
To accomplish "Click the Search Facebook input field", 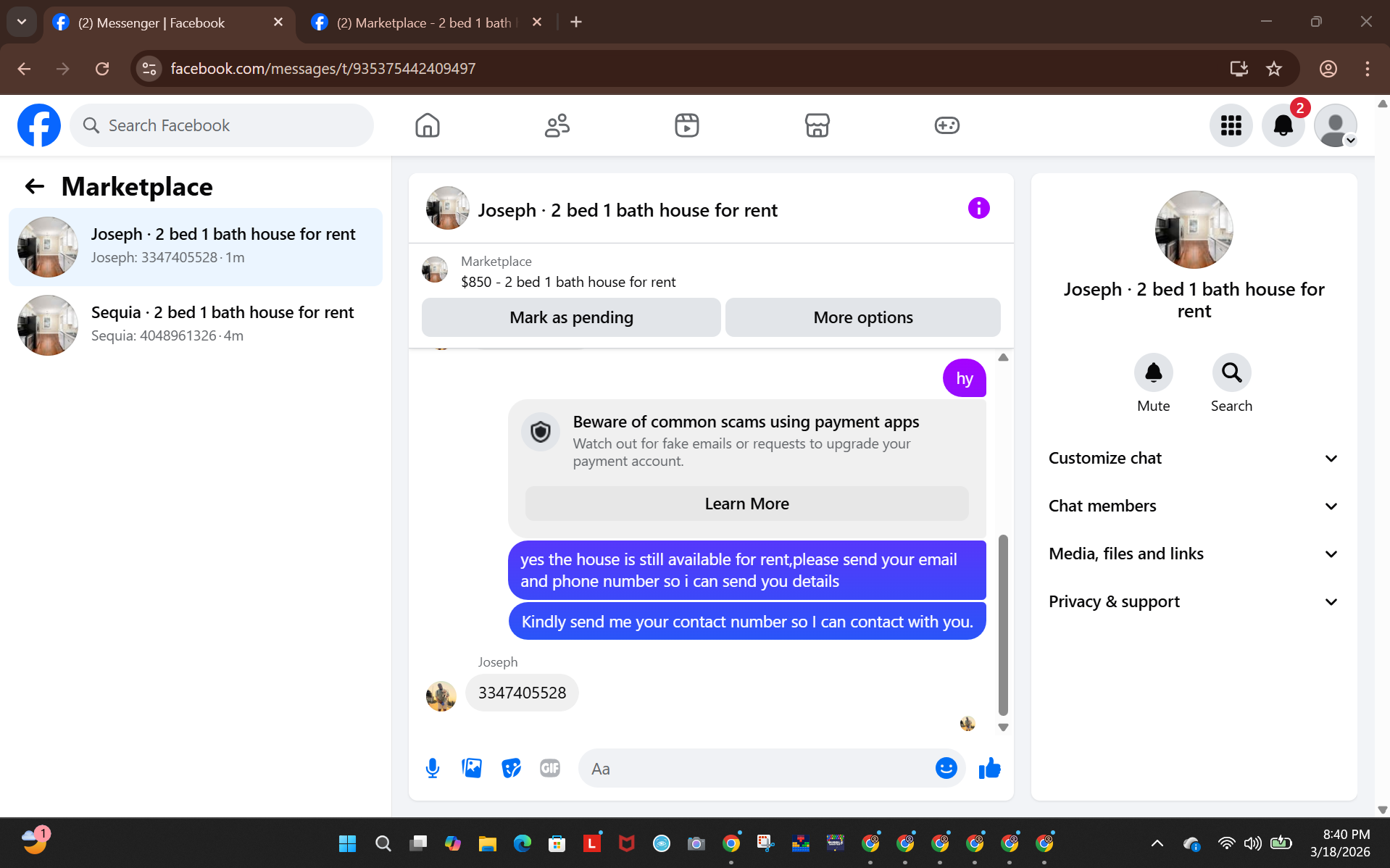I will coord(222,125).
